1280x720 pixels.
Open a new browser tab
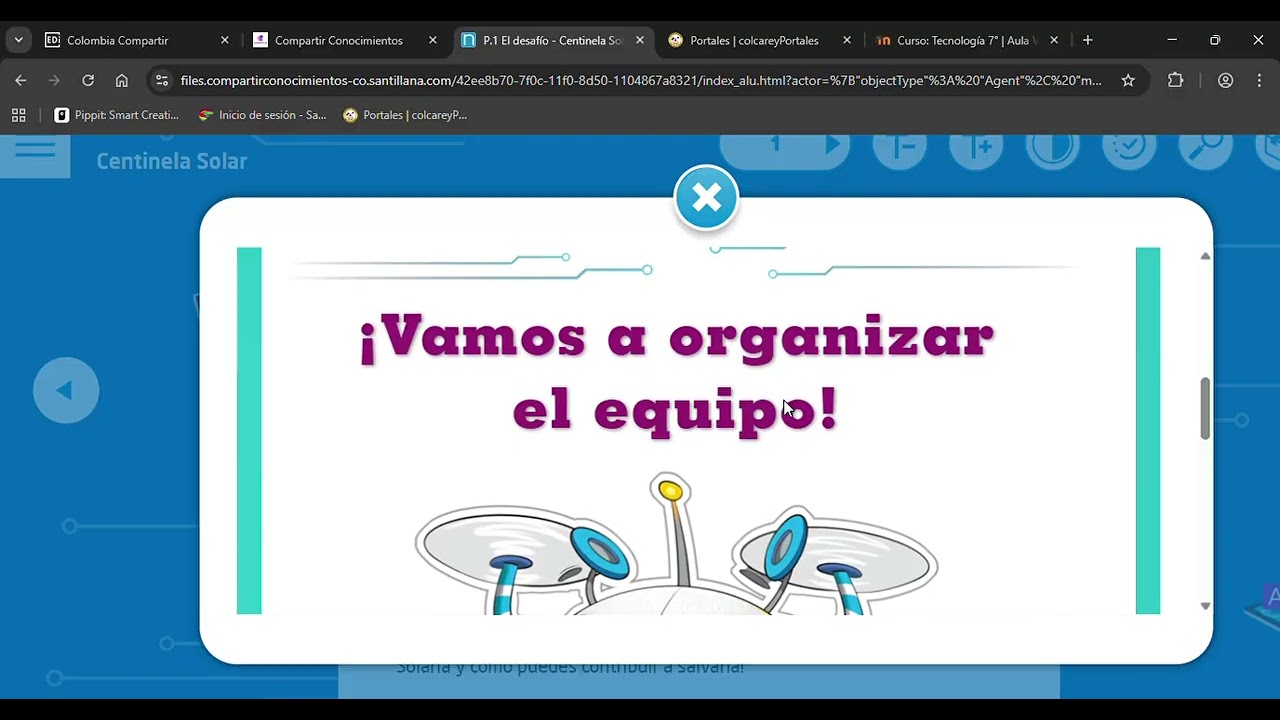click(x=1087, y=41)
